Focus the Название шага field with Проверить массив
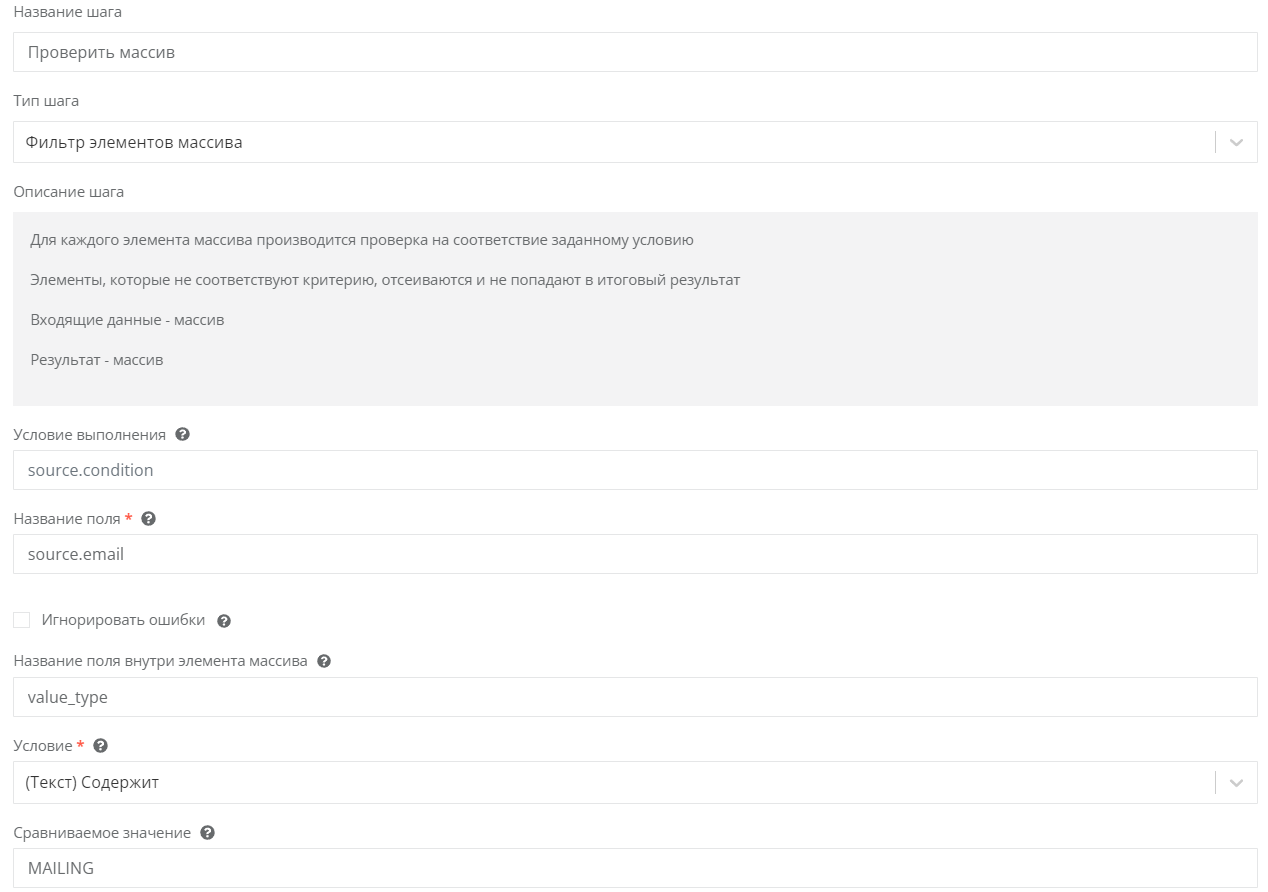The width and height of the screenshot is (1268, 892). tap(634, 52)
